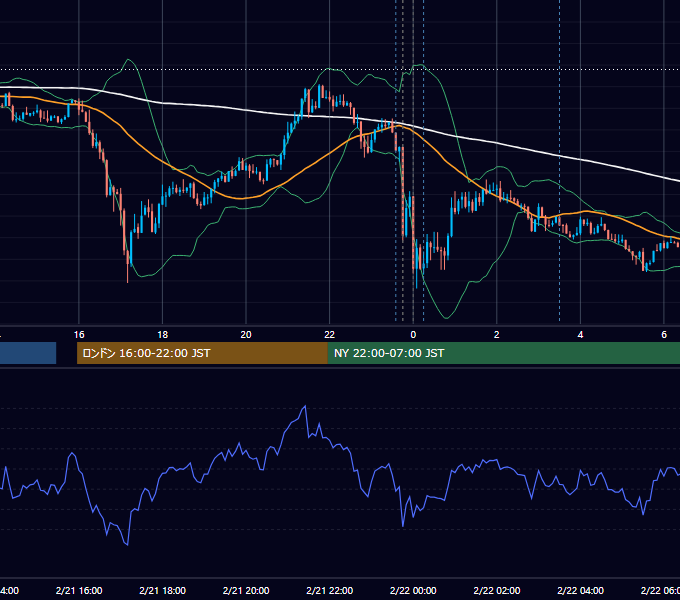The height and width of the screenshot is (600, 680).
Task: Click the 16 hour label on the upper axis
Action: tap(79, 335)
